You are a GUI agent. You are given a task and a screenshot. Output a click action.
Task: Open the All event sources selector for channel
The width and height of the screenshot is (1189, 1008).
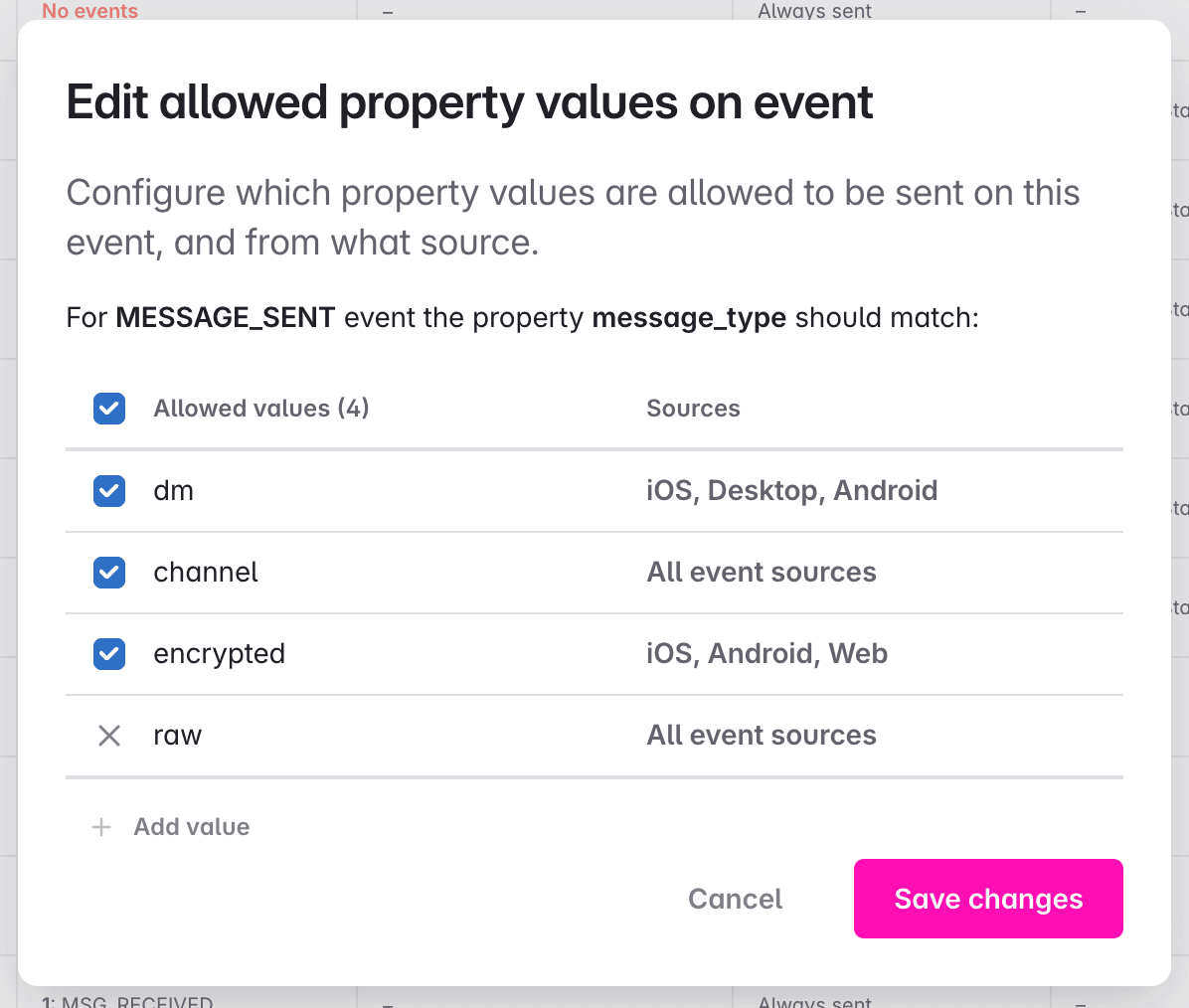[x=762, y=573]
